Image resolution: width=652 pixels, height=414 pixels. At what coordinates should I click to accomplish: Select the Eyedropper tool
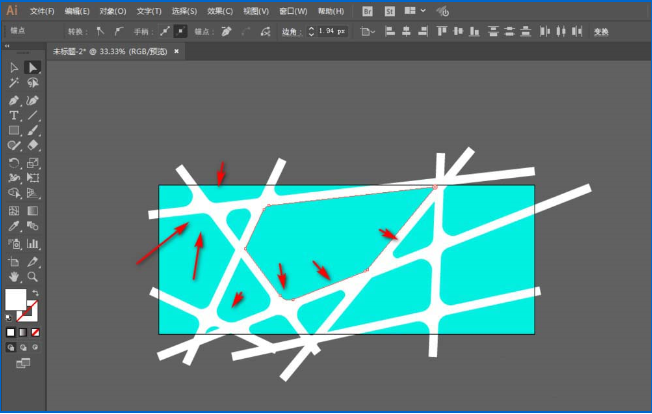(x=14, y=226)
